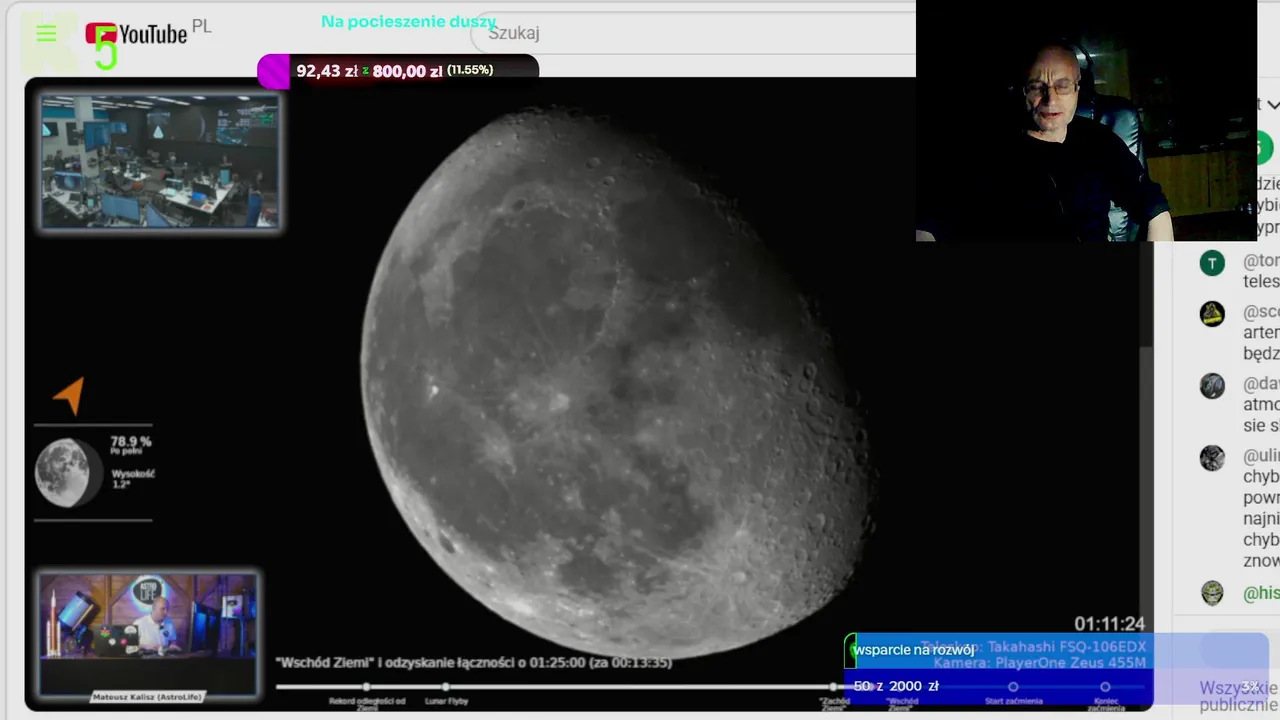The height and width of the screenshot is (720, 1280).
Task: Click the 92,43 zł donation goal bar
Action: [398, 71]
